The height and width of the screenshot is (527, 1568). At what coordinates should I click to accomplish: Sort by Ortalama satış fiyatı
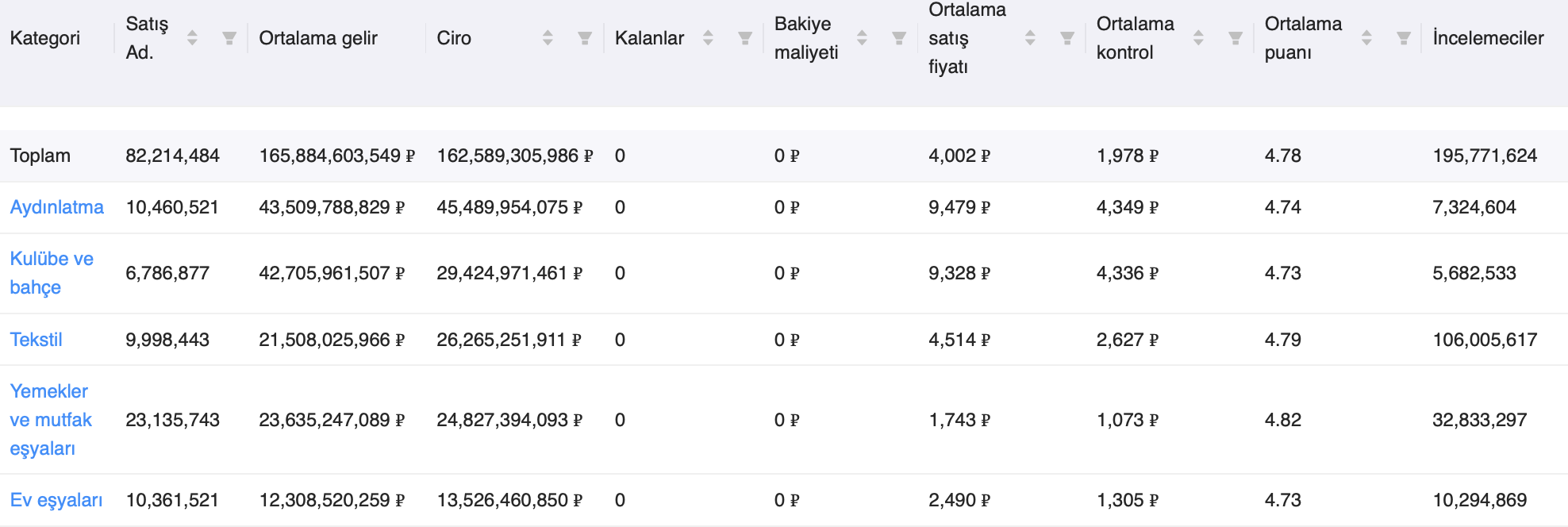[1030, 38]
